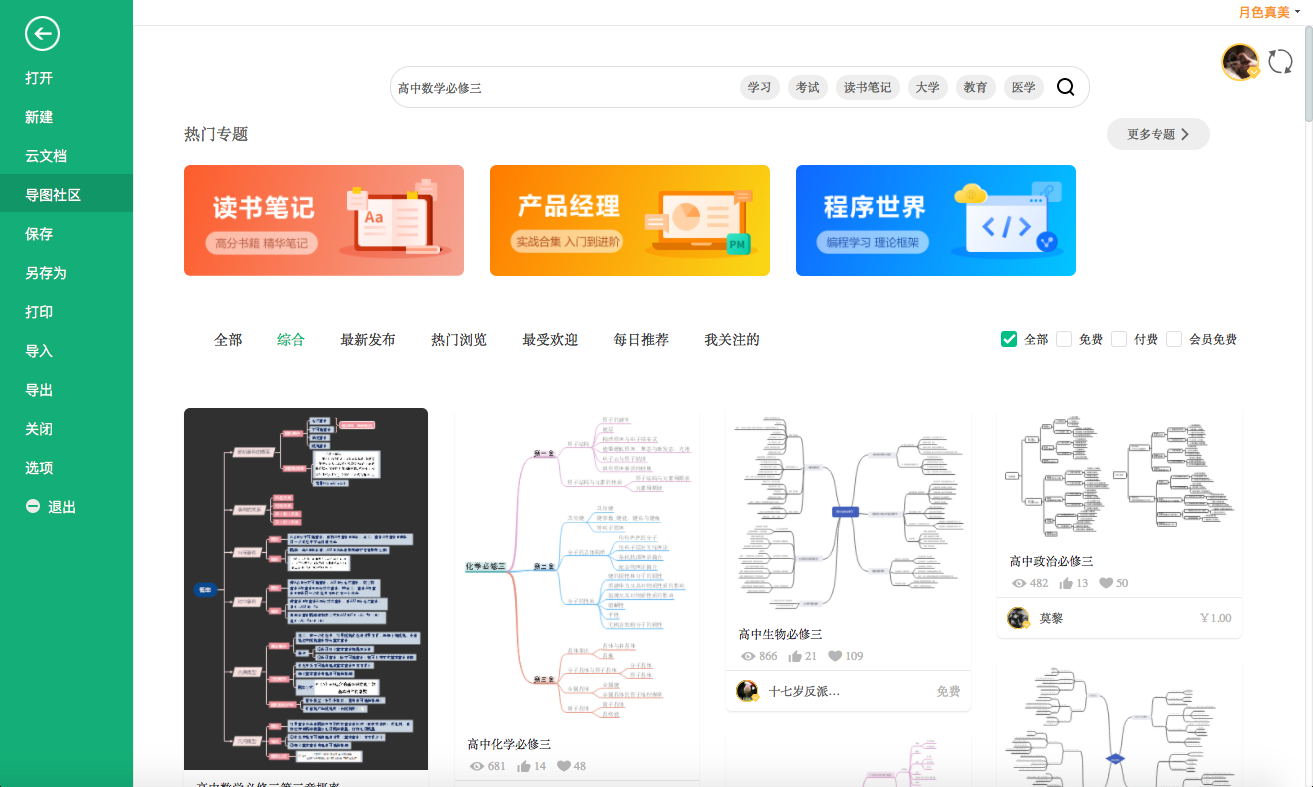1313x787 pixels.
Task: Click heart icon on 高中政治必修三
Action: coord(1106,583)
